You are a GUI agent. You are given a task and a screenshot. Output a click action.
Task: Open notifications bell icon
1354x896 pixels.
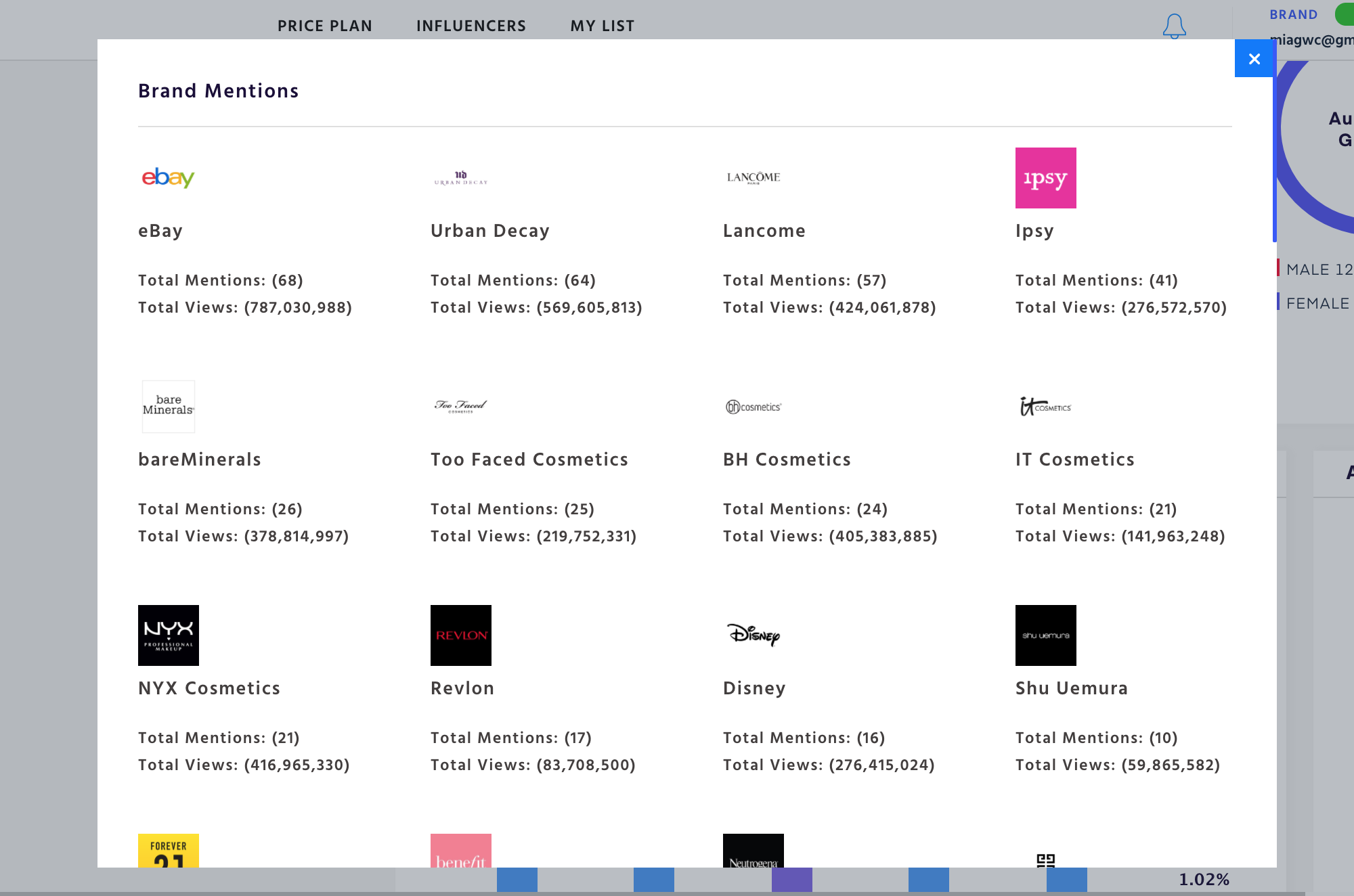coord(1174,26)
